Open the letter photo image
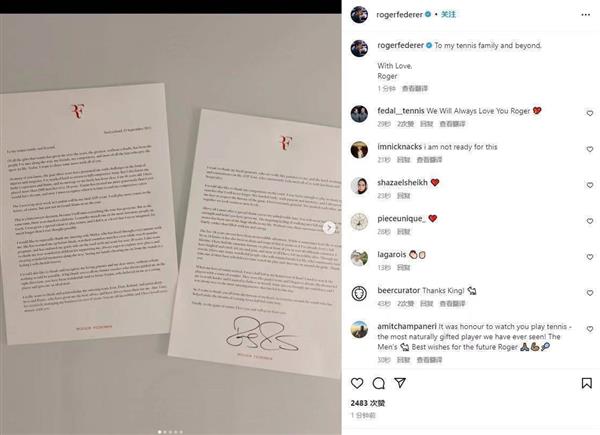 pyautogui.click(x=171, y=224)
